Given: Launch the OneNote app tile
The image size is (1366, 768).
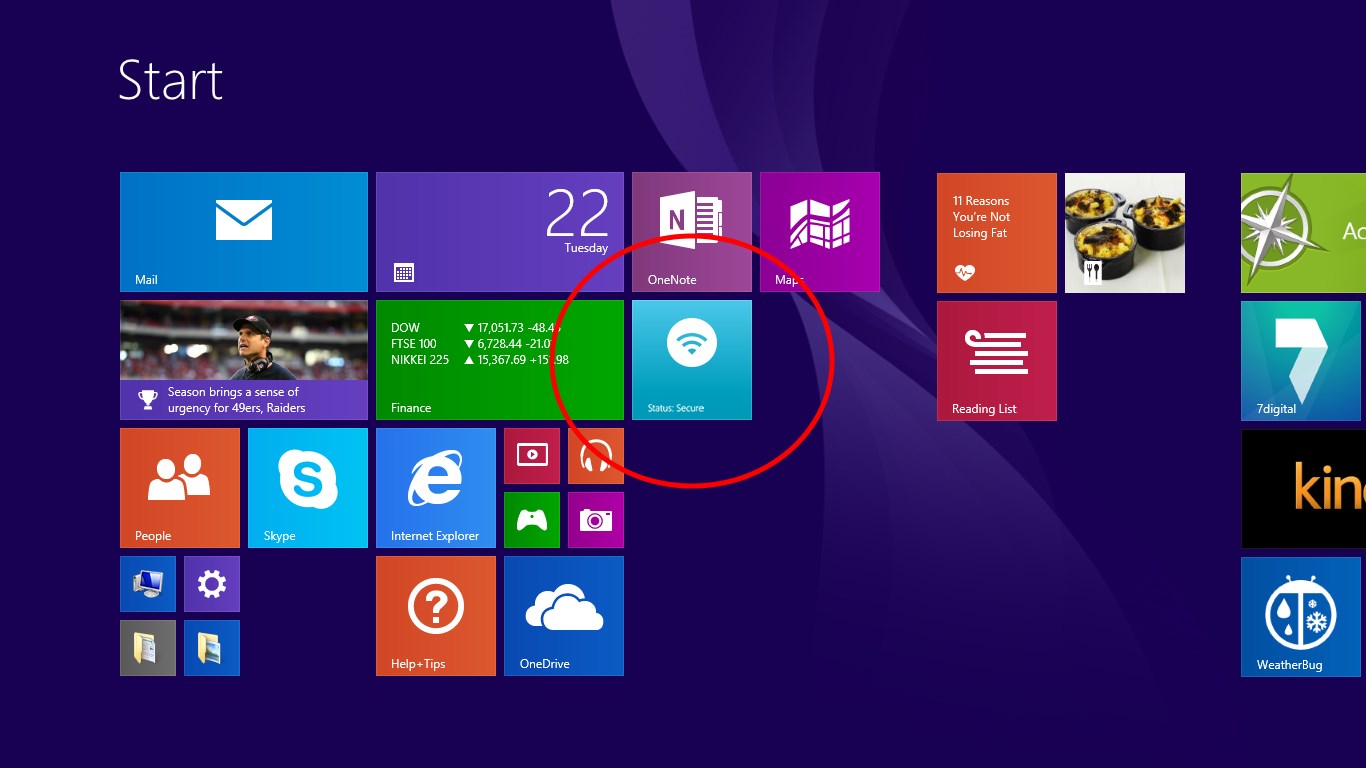Looking at the screenshot, I should coord(692,231).
